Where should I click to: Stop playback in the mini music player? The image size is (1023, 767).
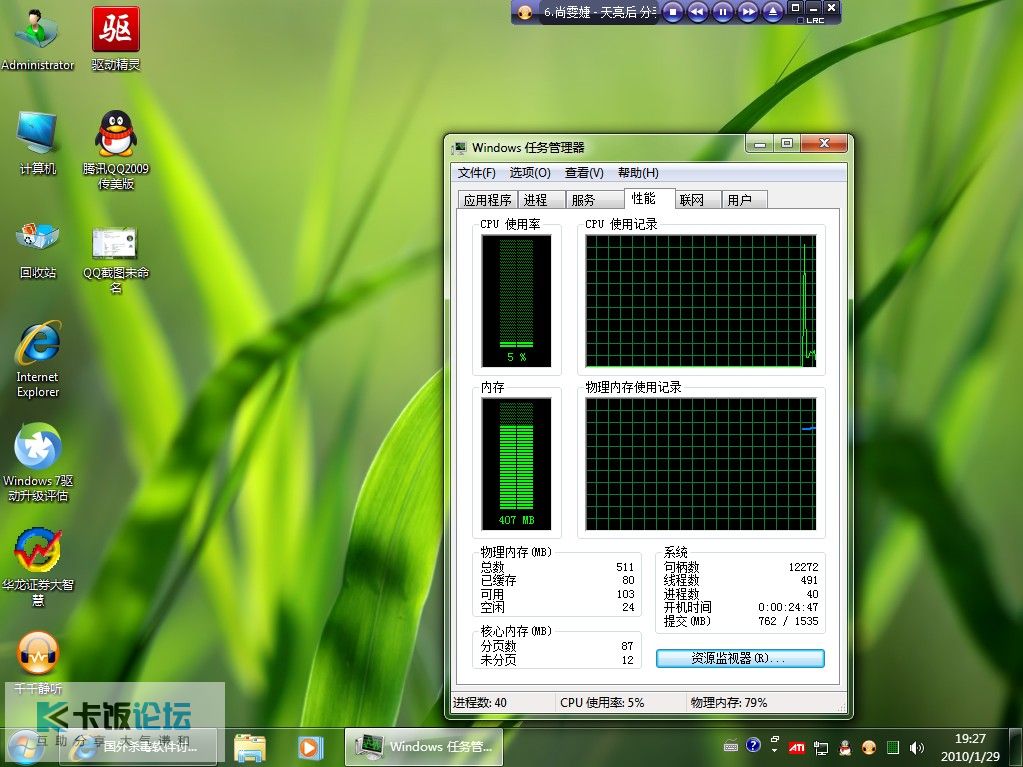point(673,11)
